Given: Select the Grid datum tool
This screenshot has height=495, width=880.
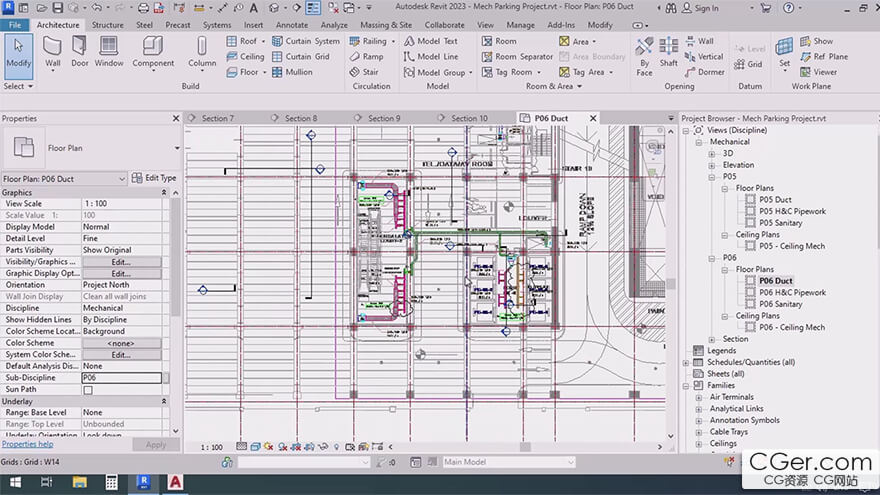Looking at the screenshot, I should pos(748,65).
